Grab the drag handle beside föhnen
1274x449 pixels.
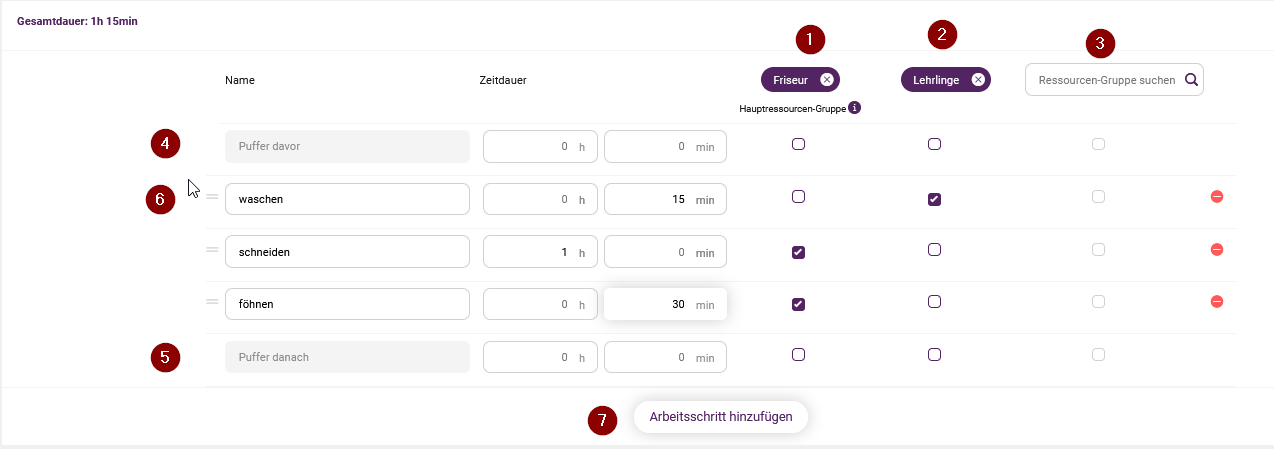coord(212,301)
